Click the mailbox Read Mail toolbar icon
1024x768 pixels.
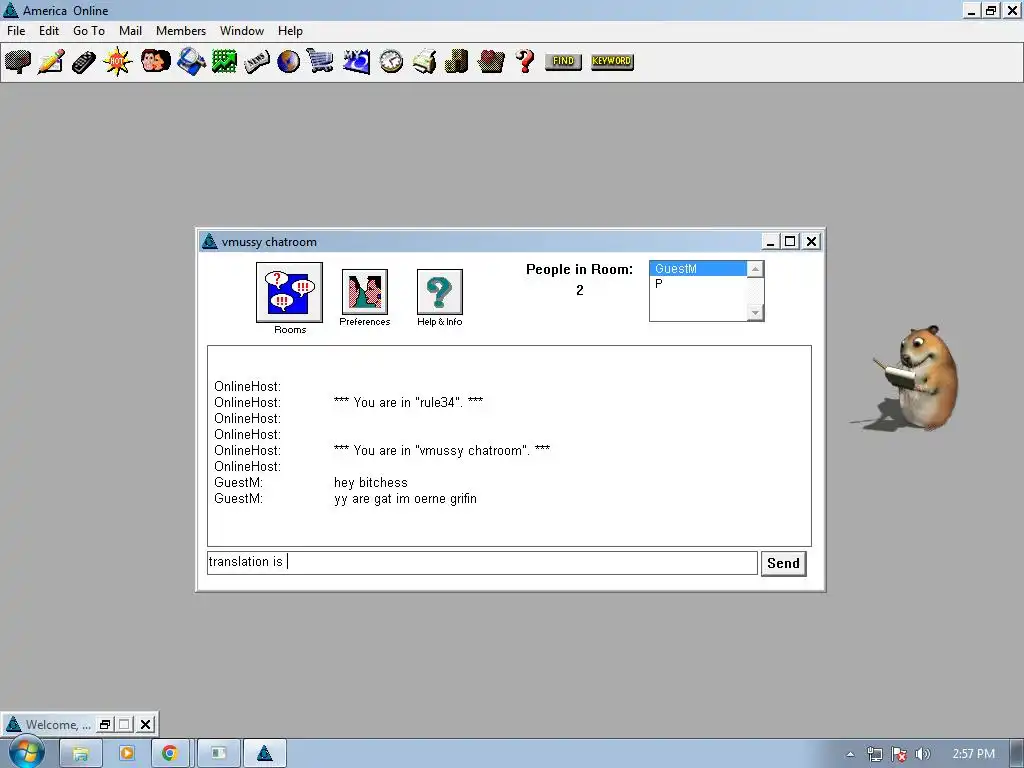tap(18, 62)
